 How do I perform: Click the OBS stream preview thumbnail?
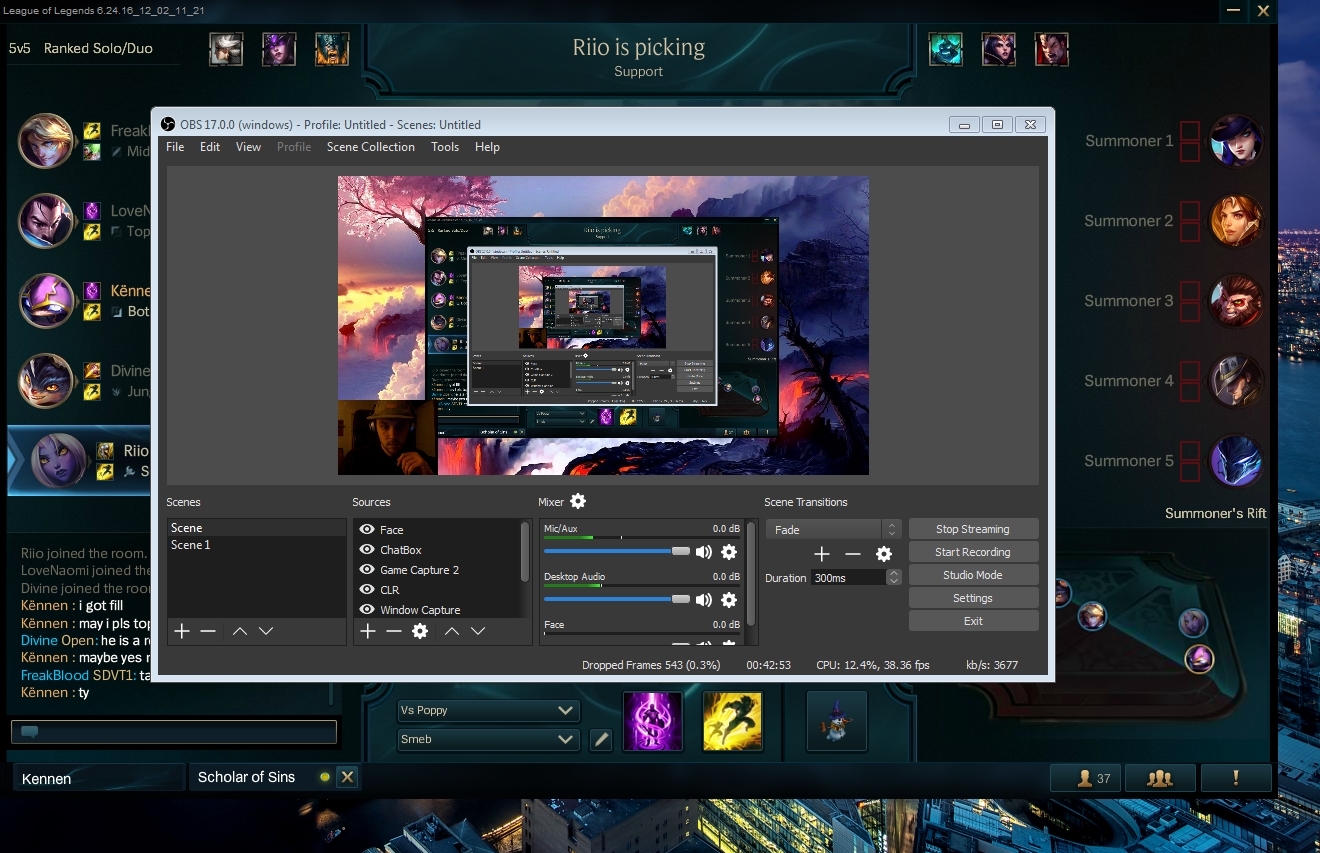point(603,326)
